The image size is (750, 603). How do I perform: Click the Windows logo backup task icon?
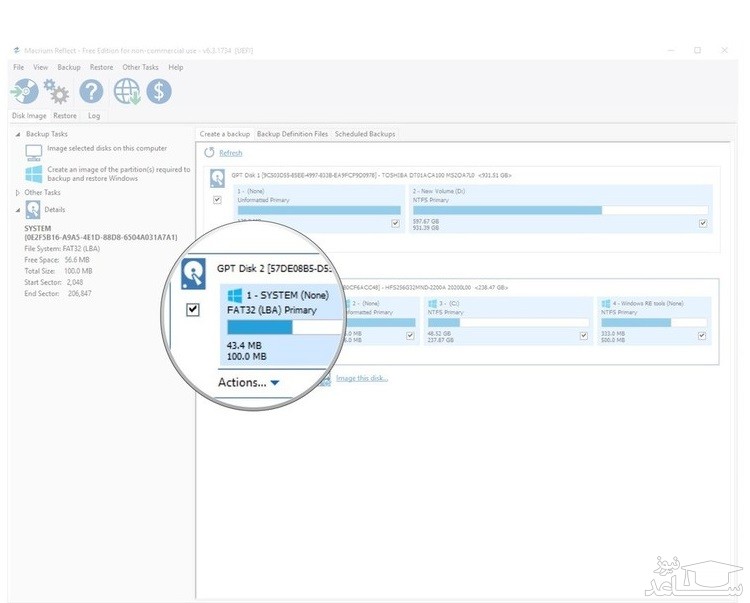click(x=34, y=173)
